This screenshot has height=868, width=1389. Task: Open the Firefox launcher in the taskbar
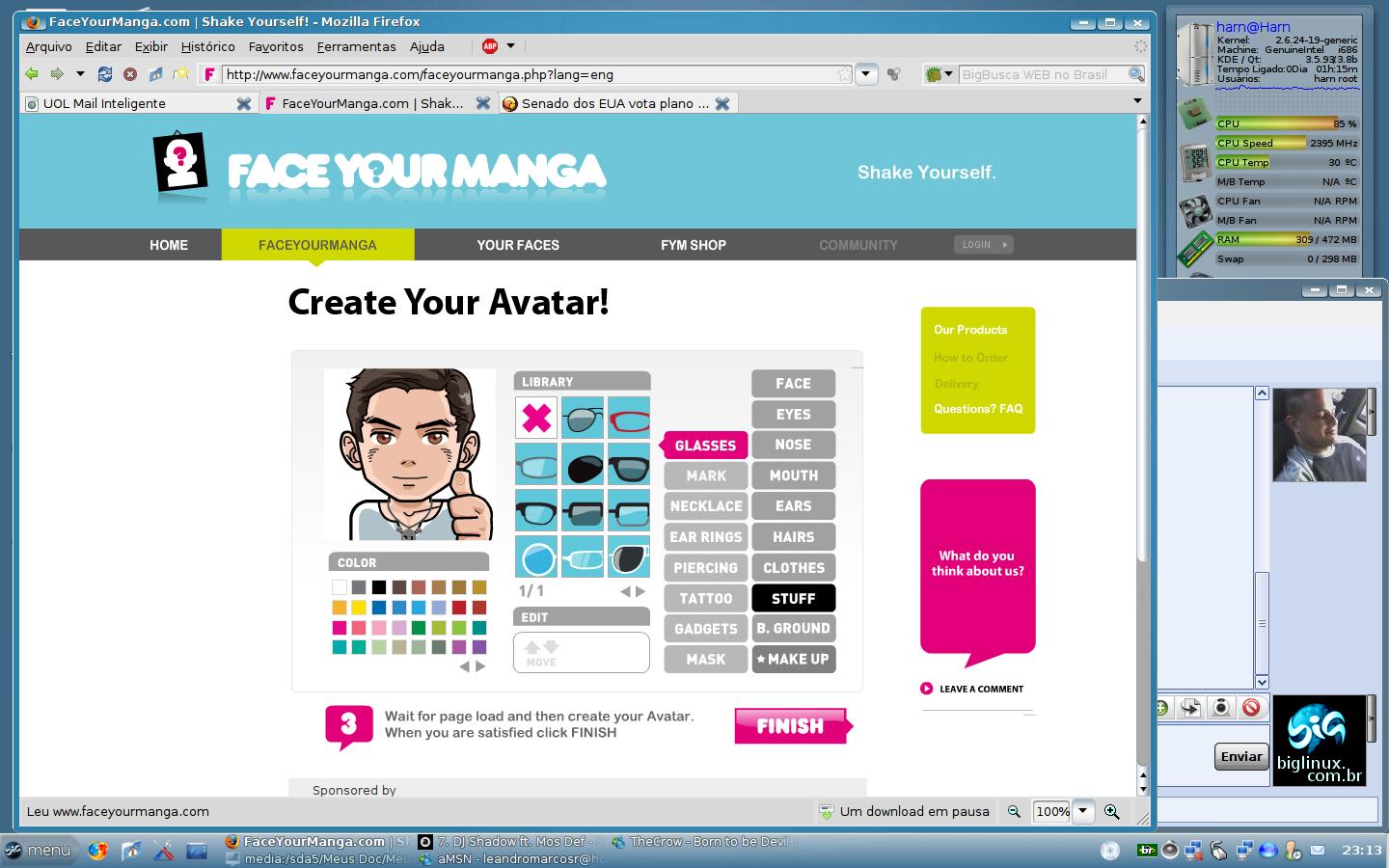click(97, 851)
